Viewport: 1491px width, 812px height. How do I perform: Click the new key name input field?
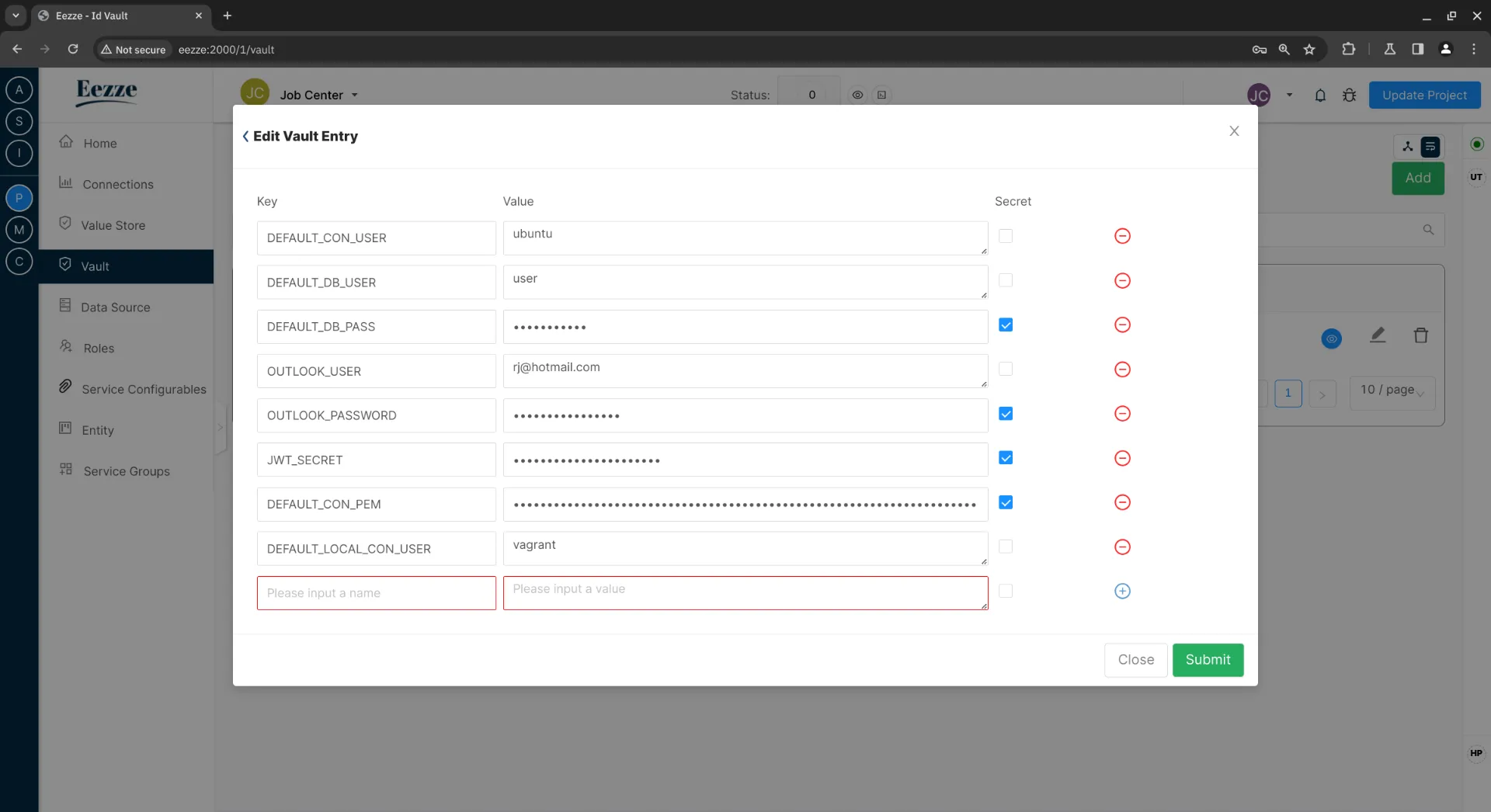pos(376,593)
